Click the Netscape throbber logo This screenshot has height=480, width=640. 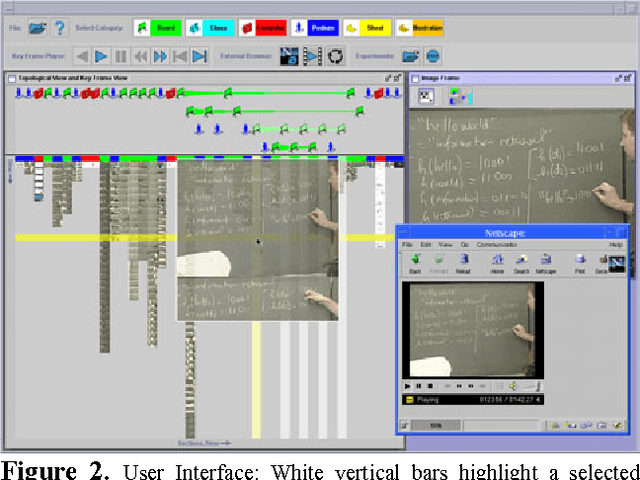coord(617,264)
